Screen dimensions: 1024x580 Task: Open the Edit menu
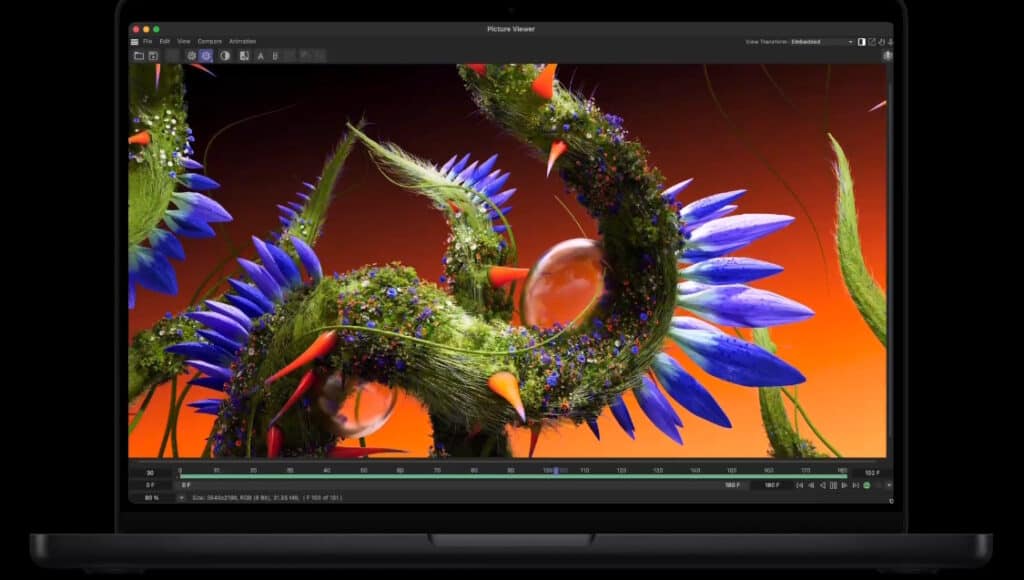tap(165, 42)
